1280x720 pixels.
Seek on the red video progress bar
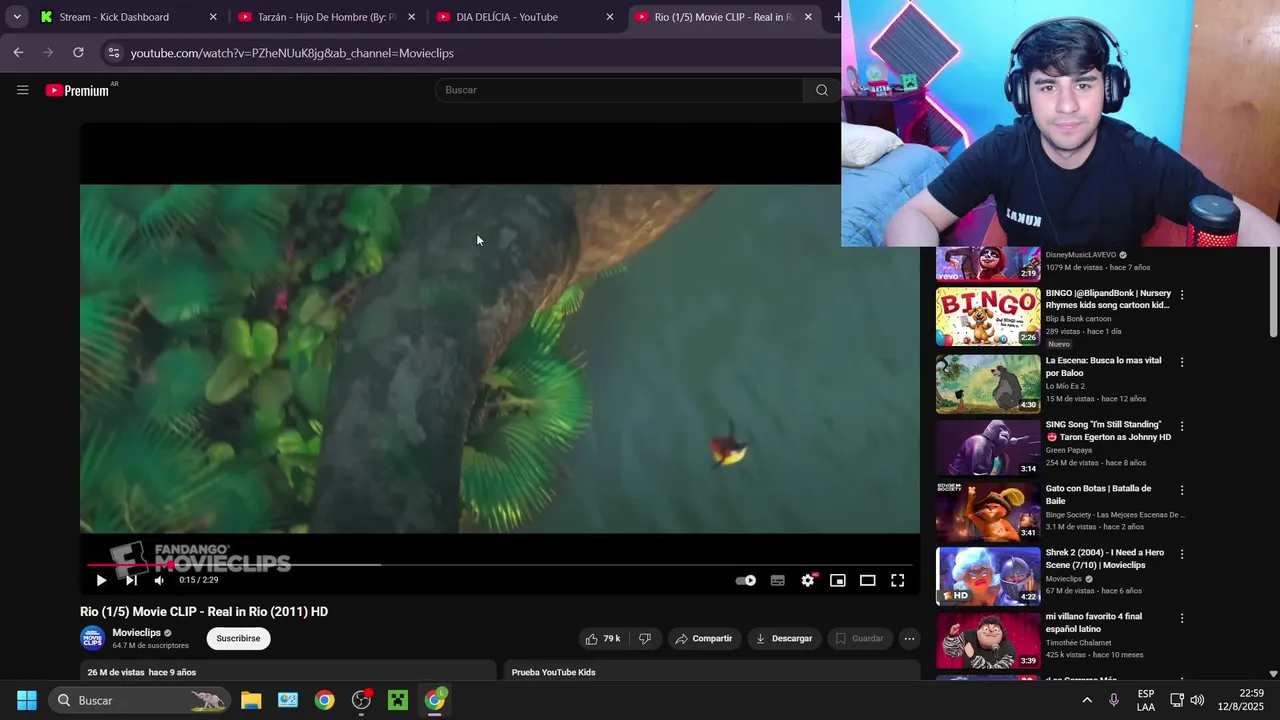point(500,565)
